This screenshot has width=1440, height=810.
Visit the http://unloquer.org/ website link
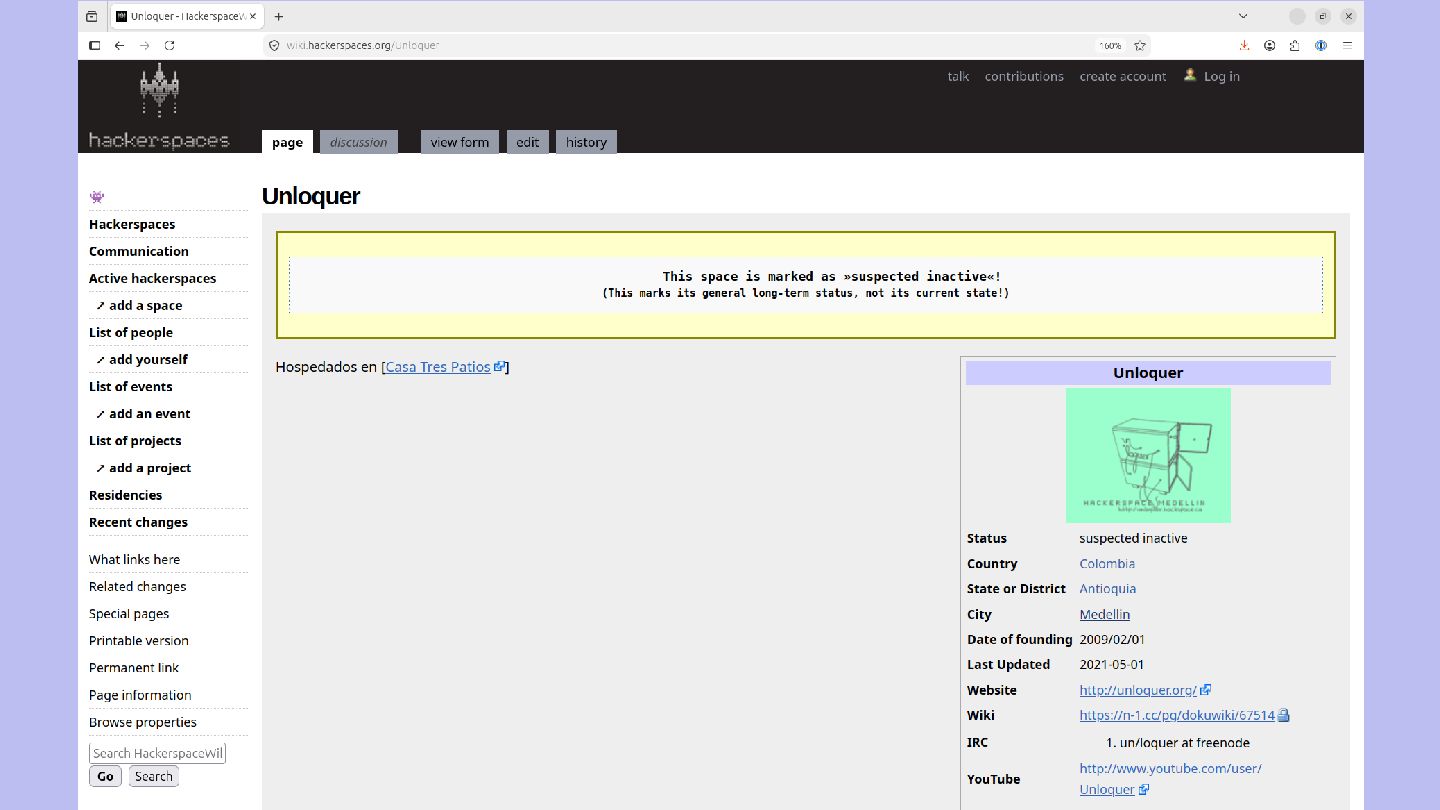point(1138,690)
